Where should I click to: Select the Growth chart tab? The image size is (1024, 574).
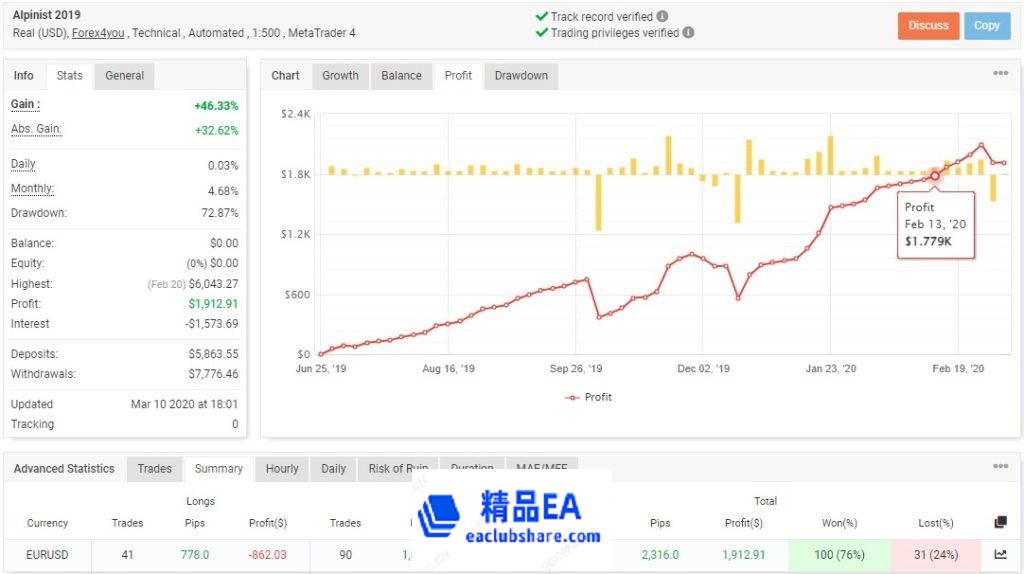coord(340,76)
